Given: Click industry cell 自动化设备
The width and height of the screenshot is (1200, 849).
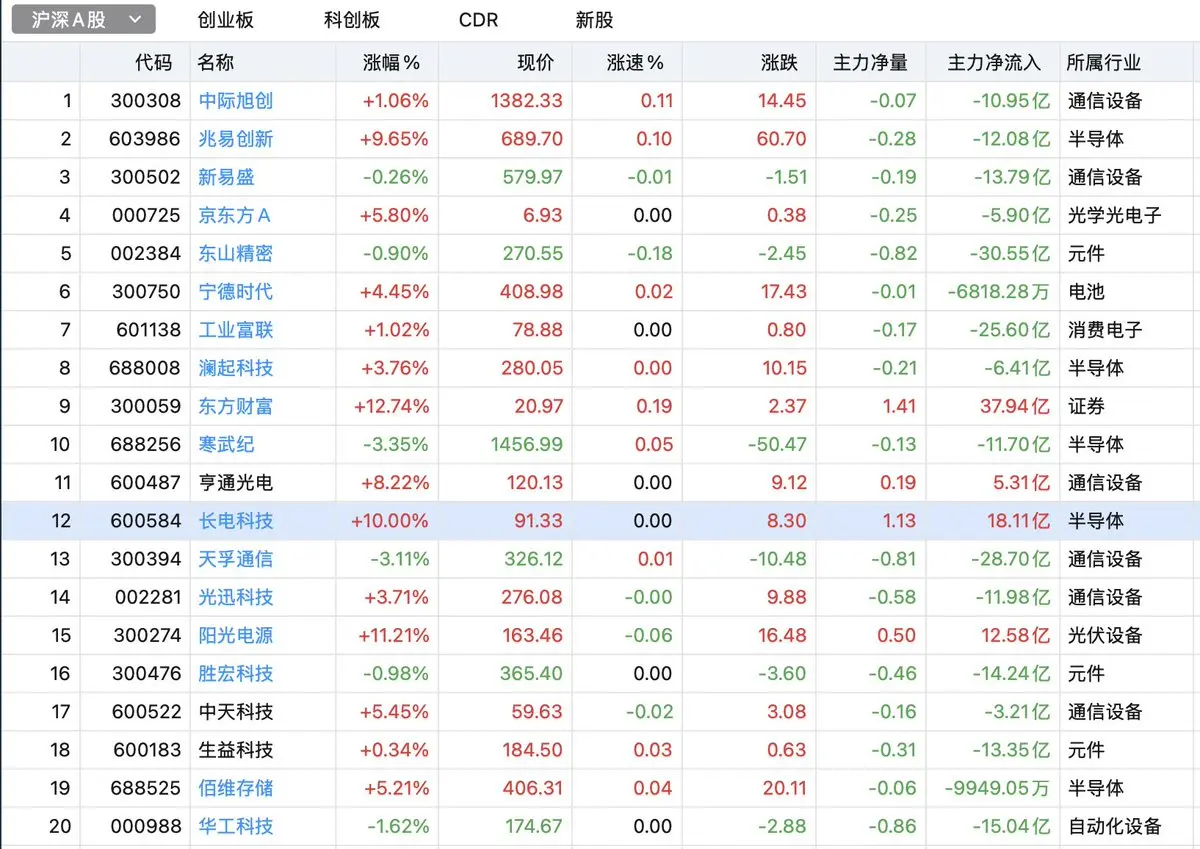Looking at the screenshot, I should coord(1114,826).
